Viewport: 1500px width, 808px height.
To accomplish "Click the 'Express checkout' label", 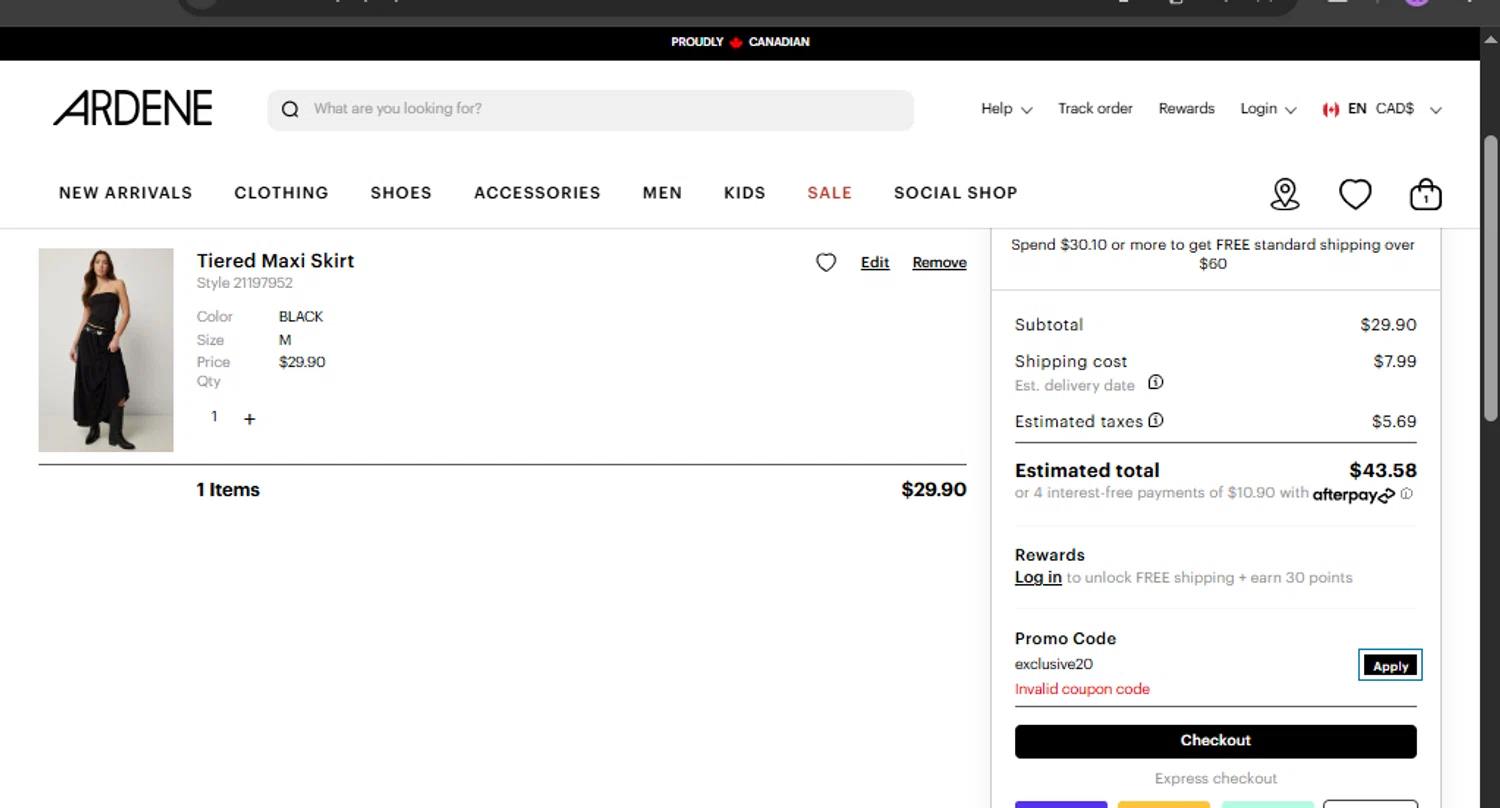I will click(x=1216, y=778).
